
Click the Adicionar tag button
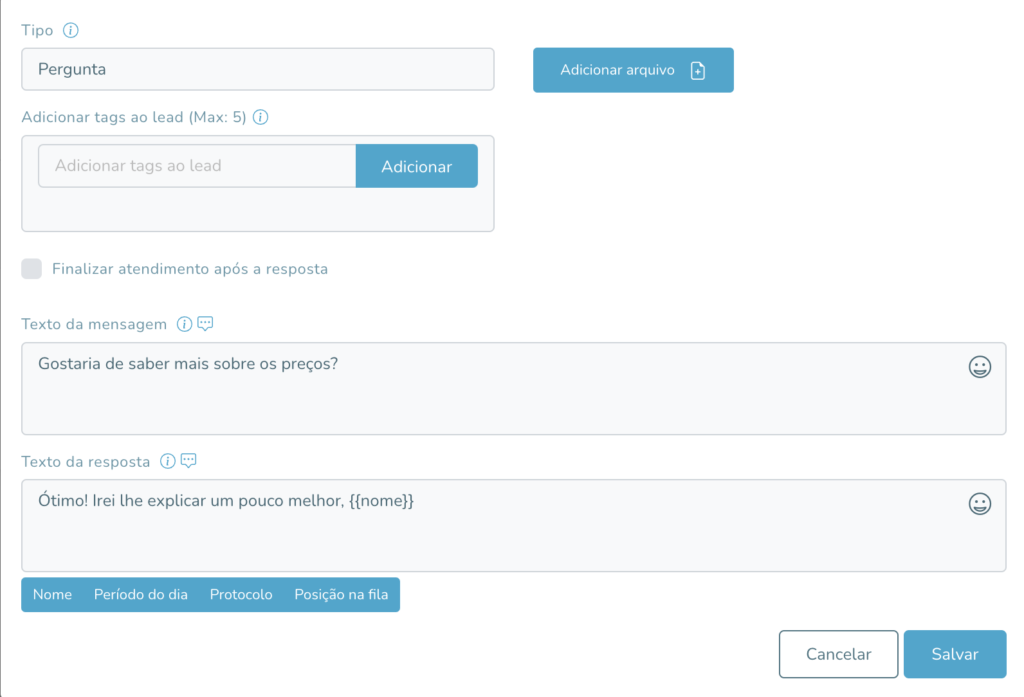(417, 166)
